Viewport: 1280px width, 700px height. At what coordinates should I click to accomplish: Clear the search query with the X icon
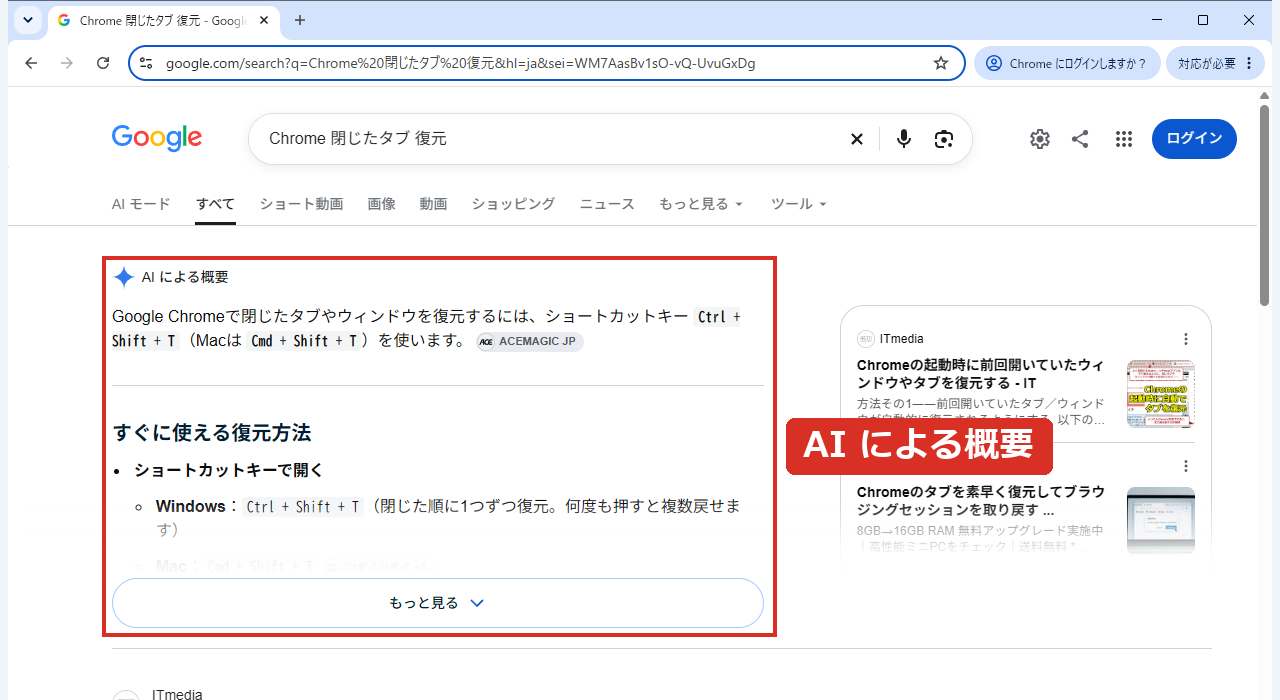[x=857, y=139]
